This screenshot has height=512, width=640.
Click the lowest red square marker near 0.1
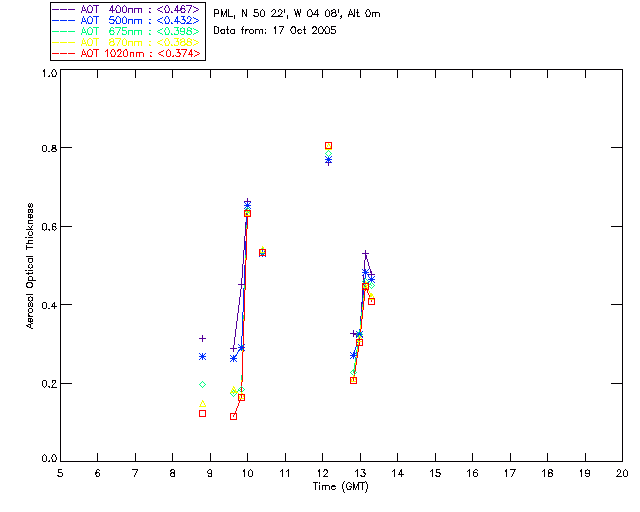pos(233,416)
